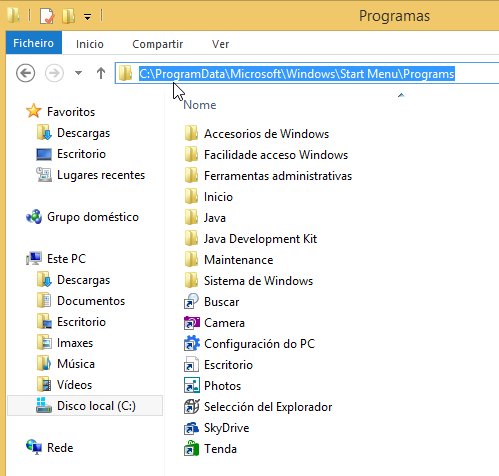The height and width of the screenshot is (476, 499).
Task: Open Vídeos under Este PC
Action: [75, 385]
